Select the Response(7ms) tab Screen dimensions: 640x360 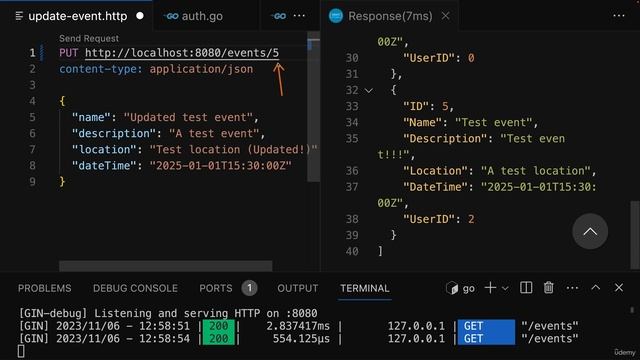click(389, 16)
